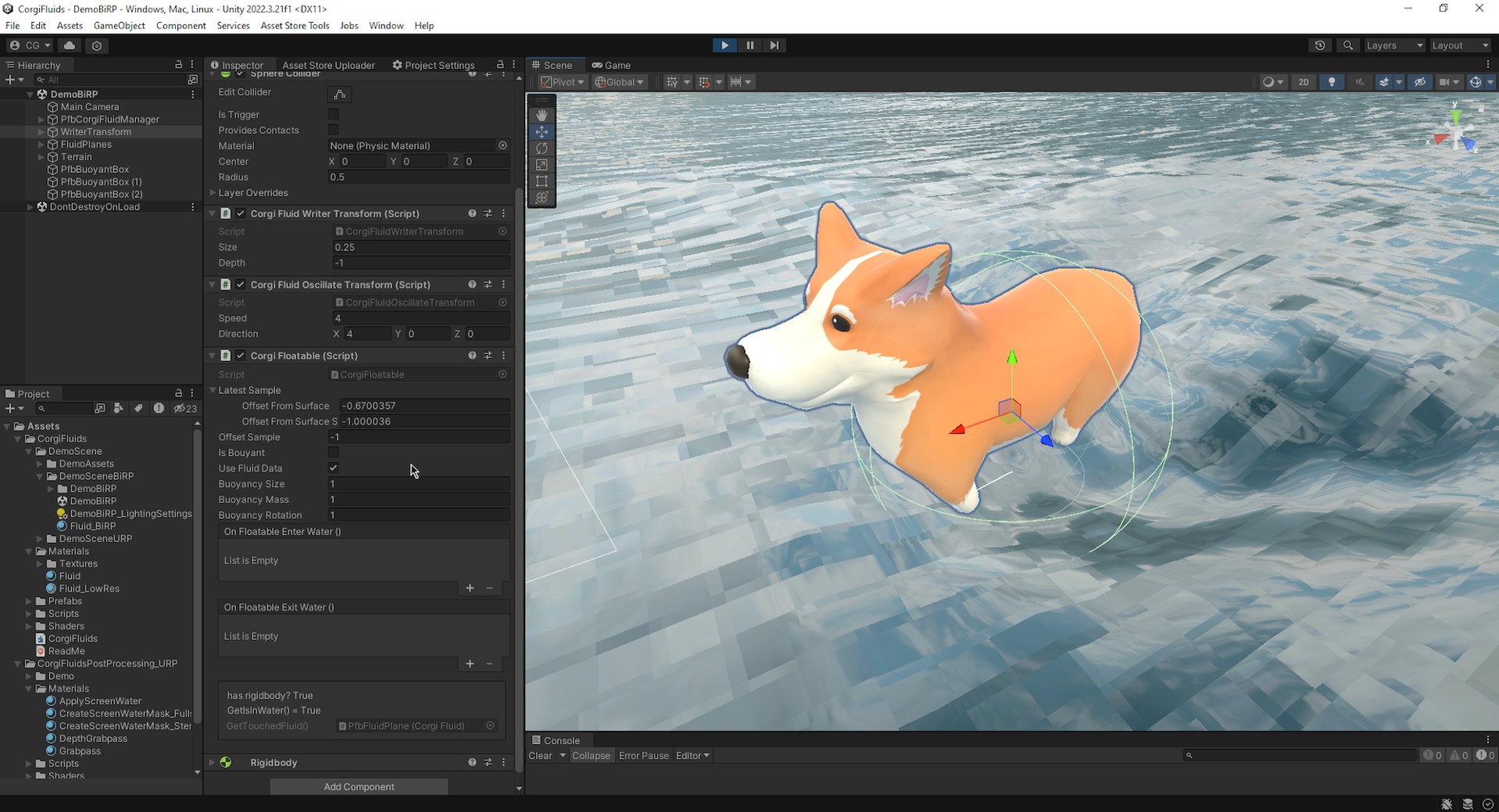This screenshot has height=812, width=1499.
Task: Select the Transform tool
Action: click(542, 197)
